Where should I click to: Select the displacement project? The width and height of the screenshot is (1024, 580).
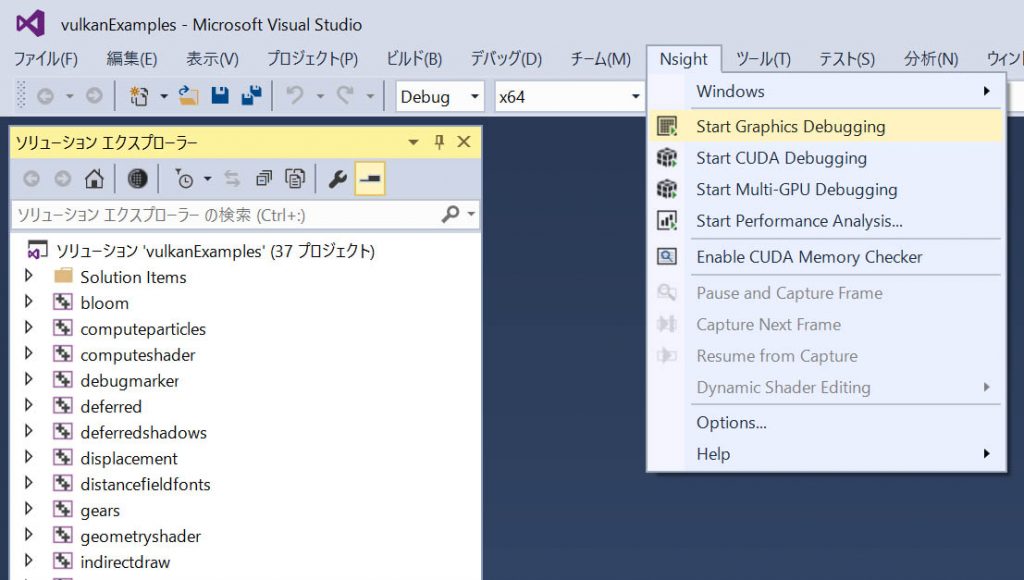point(129,459)
